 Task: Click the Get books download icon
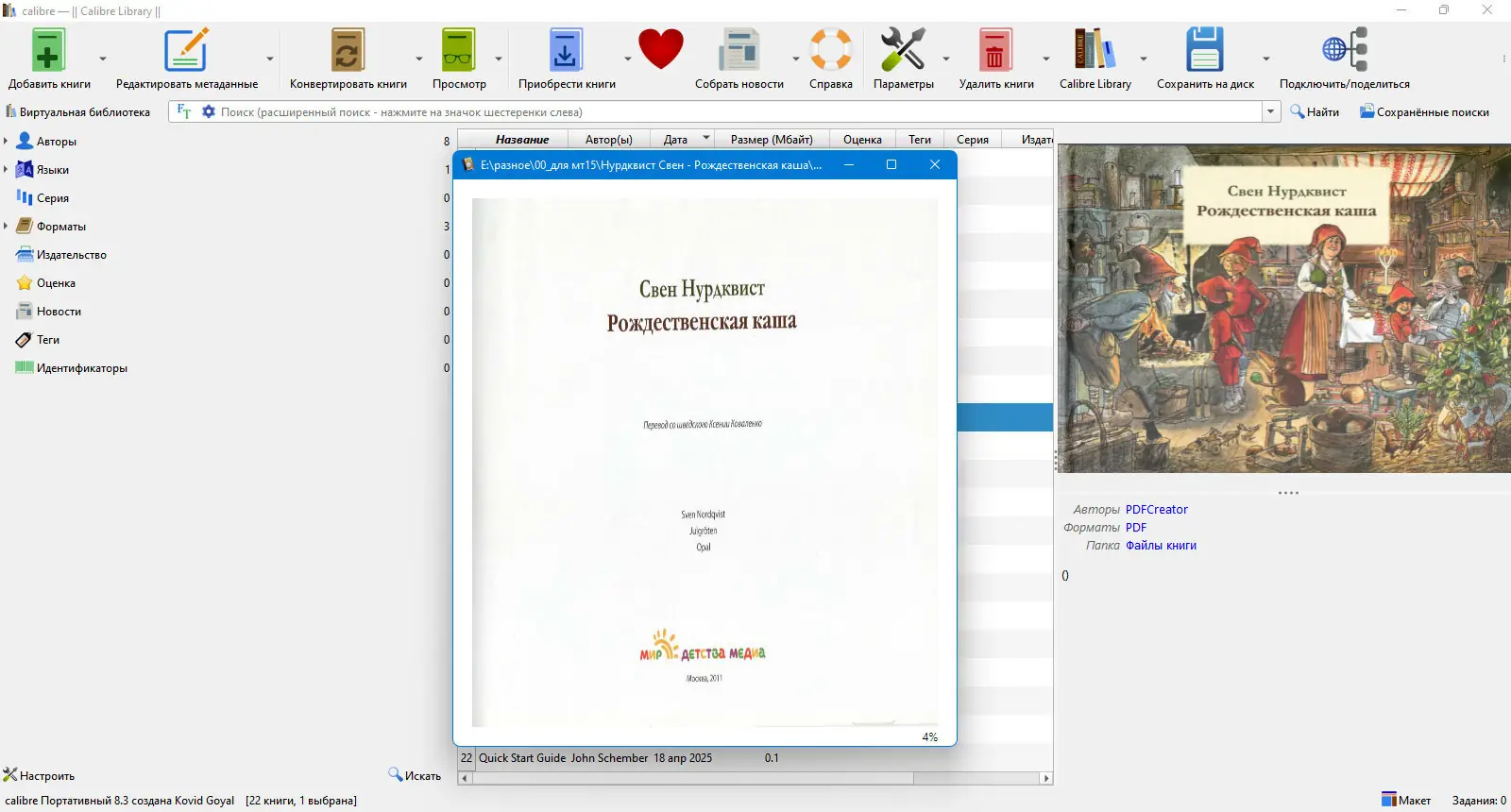pos(566,50)
